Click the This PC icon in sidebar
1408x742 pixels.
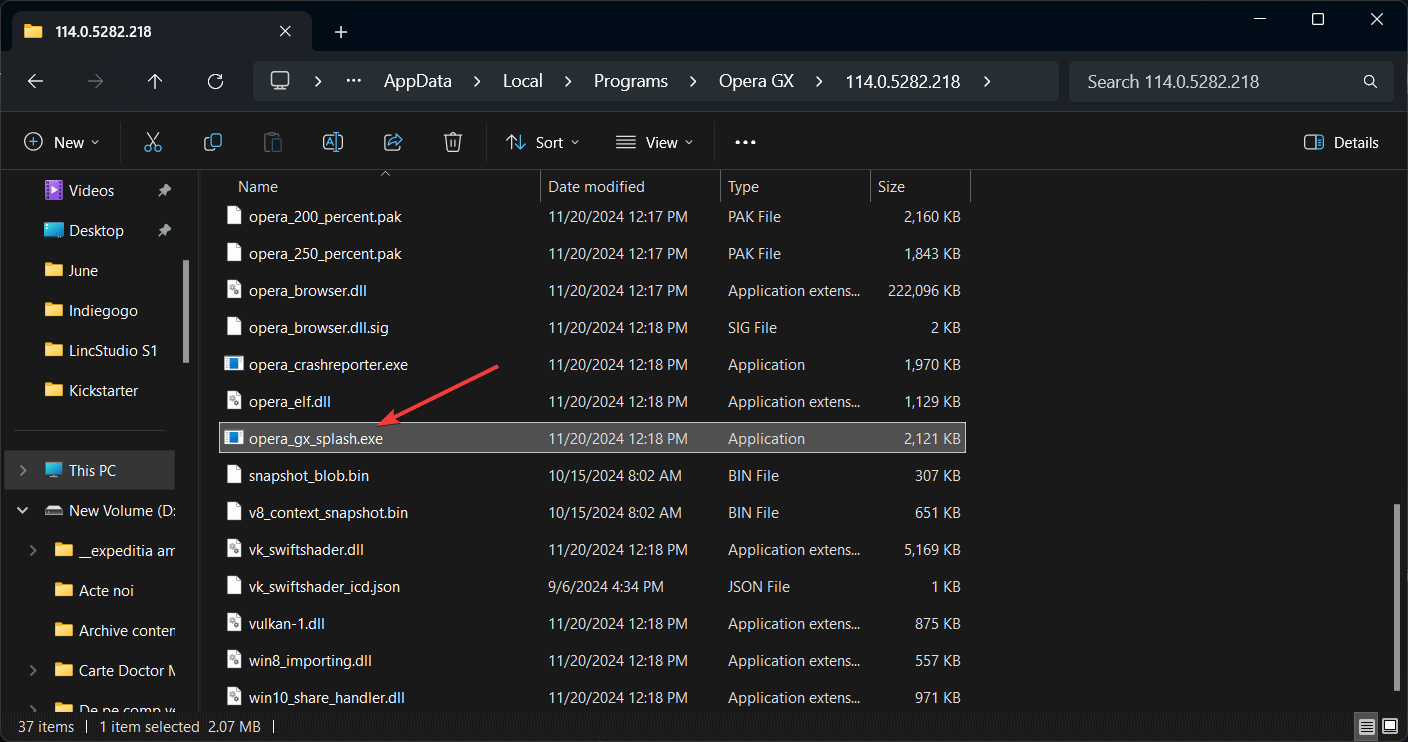click(54, 470)
